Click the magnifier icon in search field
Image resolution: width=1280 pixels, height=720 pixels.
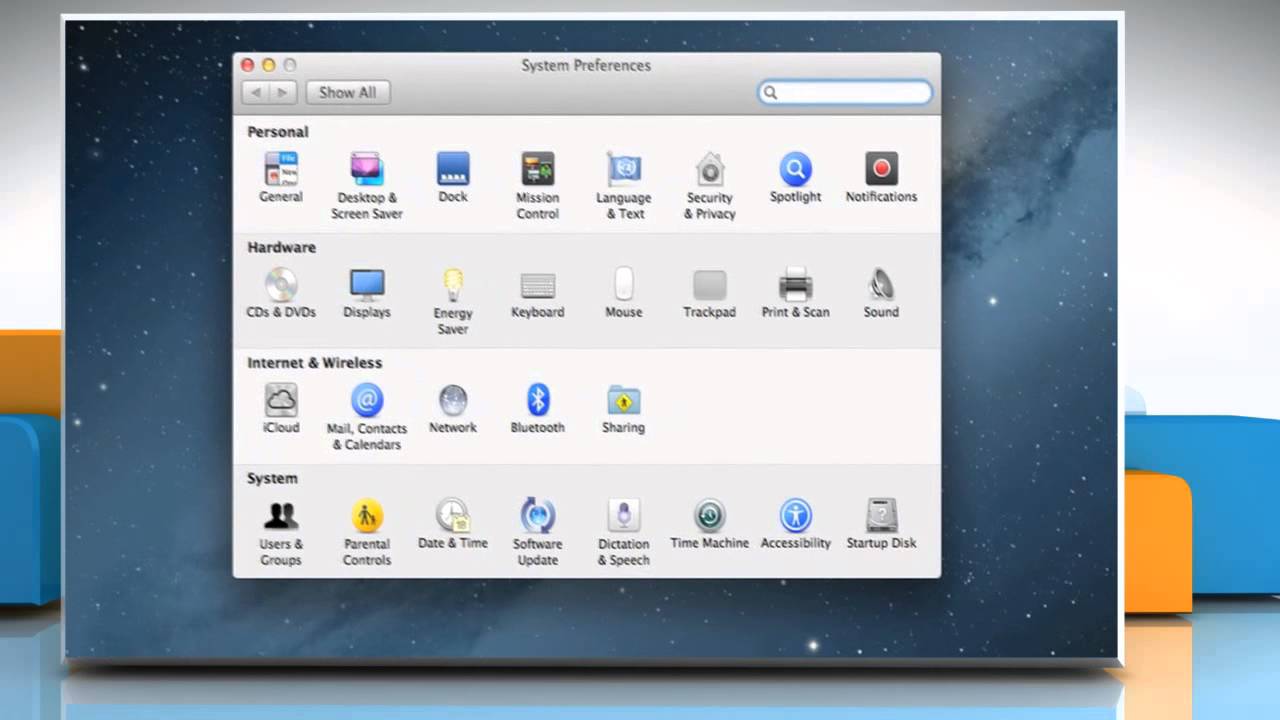point(770,92)
